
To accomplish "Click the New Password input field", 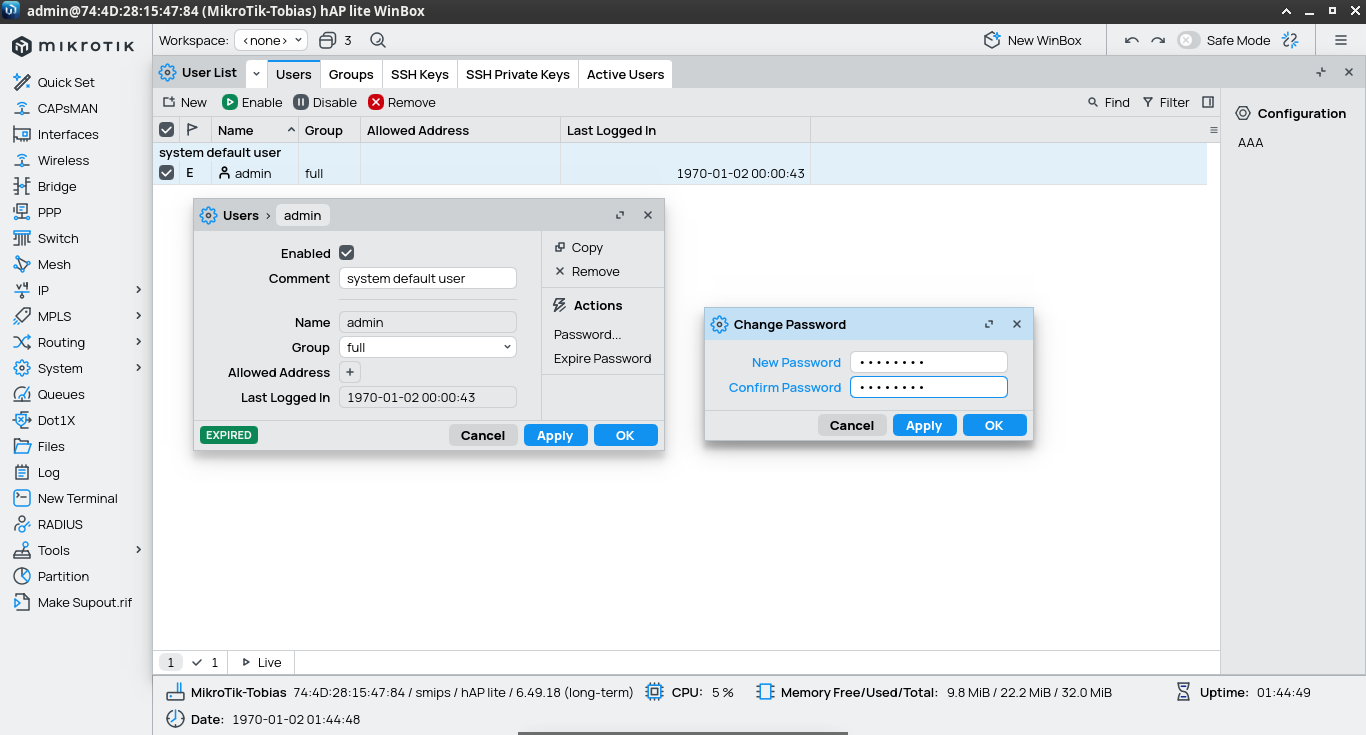I will (x=928, y=362).
